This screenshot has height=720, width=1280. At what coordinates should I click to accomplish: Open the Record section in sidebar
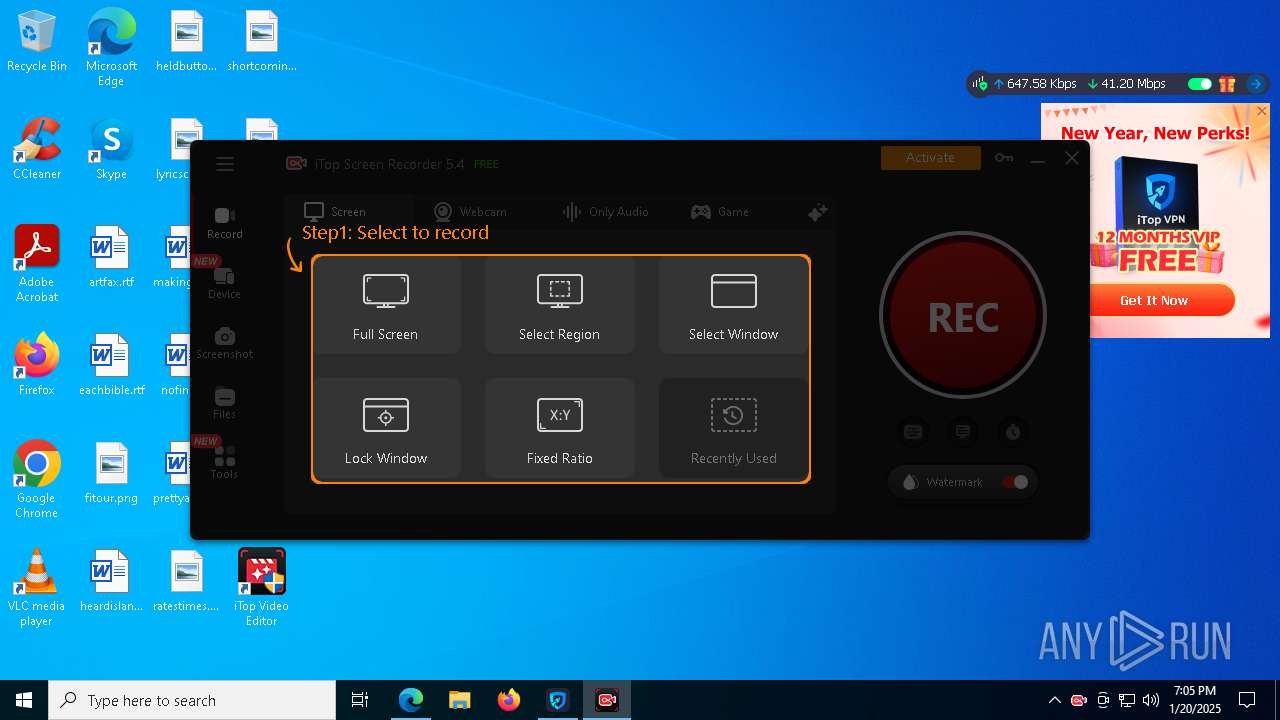pos(225,223)
